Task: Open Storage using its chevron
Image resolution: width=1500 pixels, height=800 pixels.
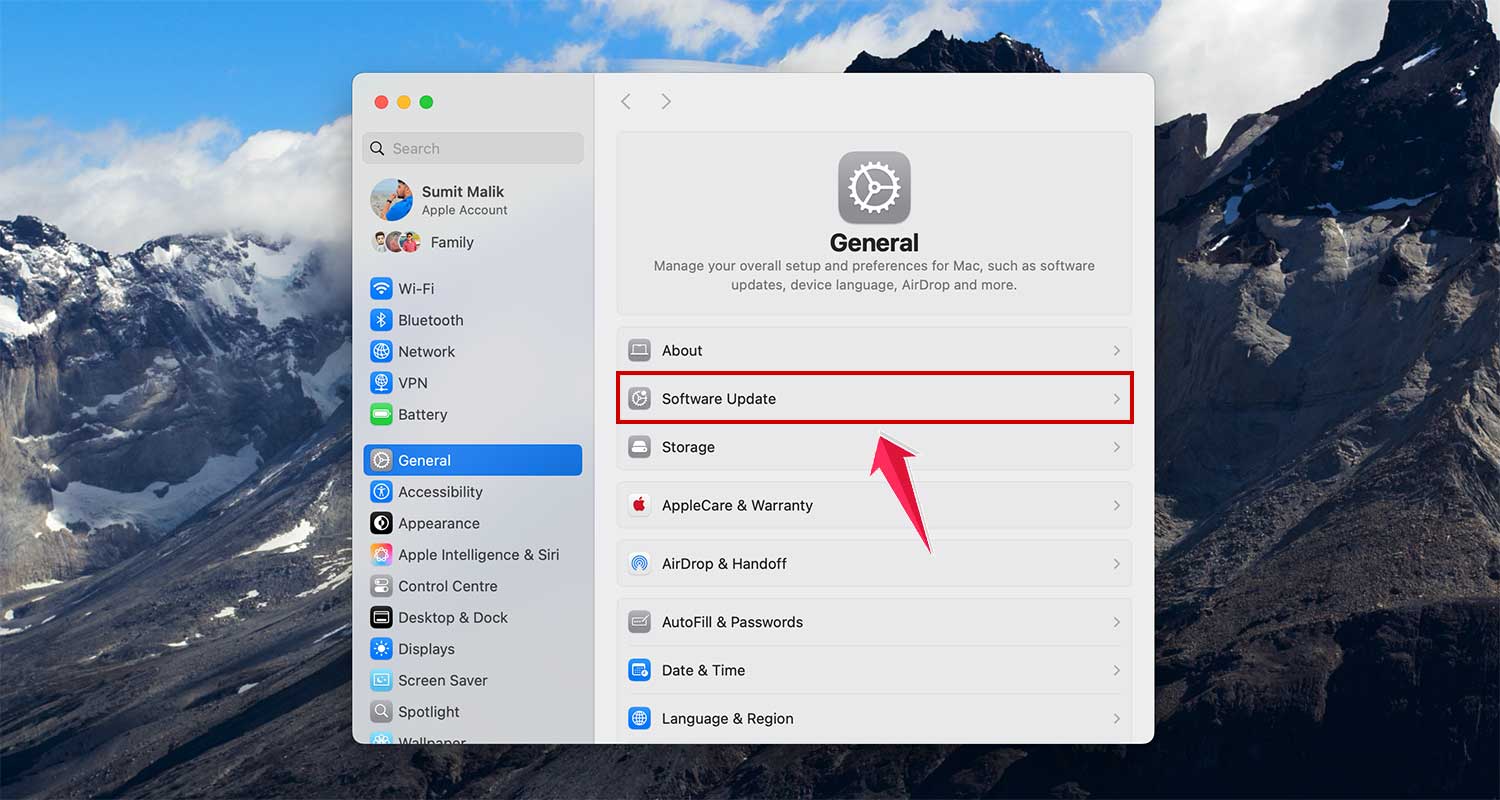Action: pyautogui.click(x=1117, y=447)
